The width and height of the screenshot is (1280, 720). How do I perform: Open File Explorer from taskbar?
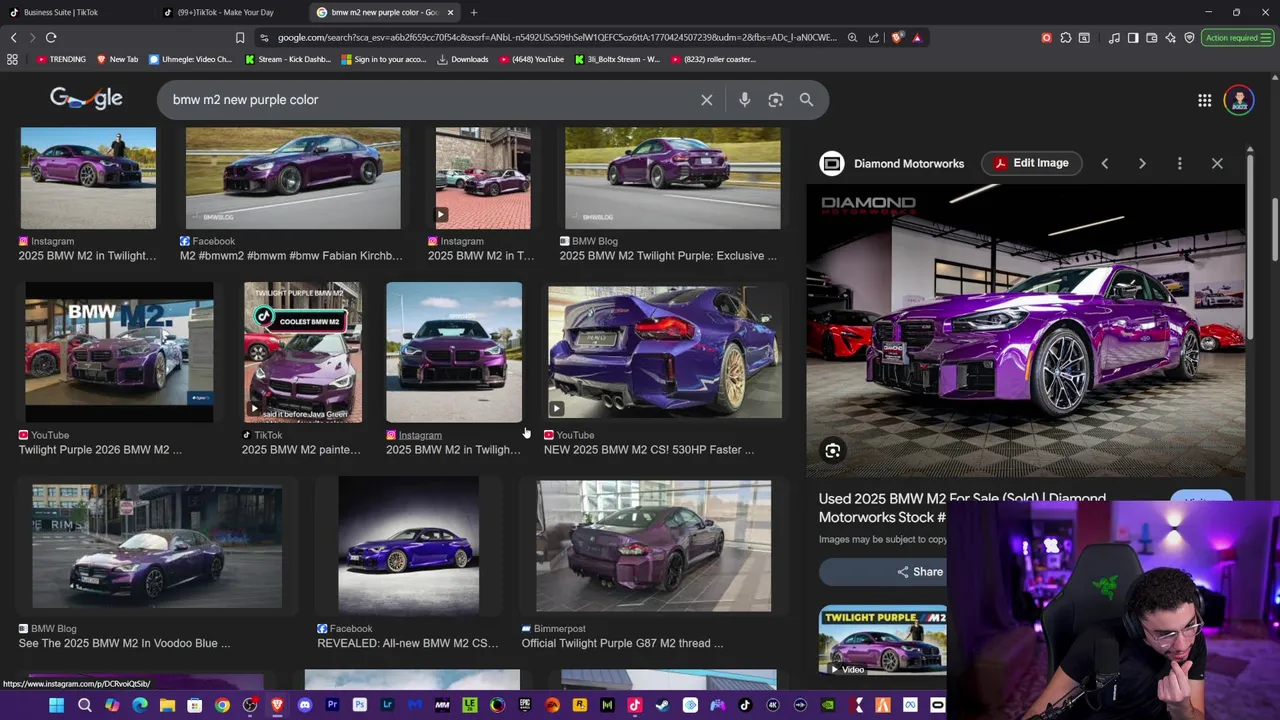167,705
